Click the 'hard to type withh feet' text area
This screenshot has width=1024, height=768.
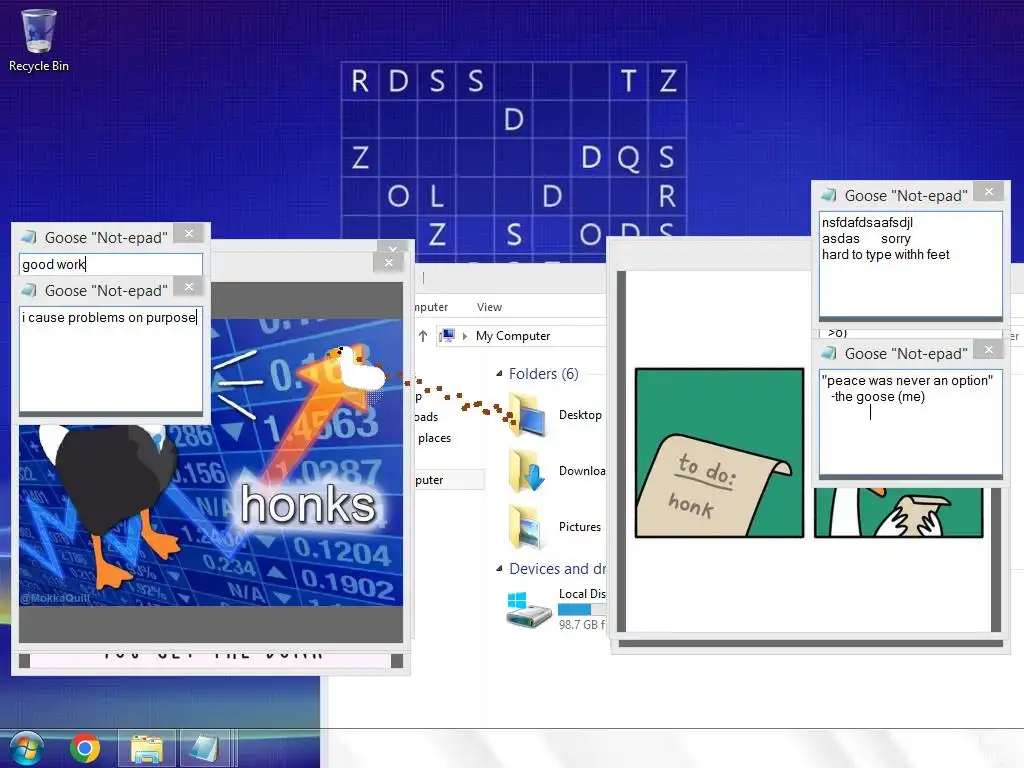[910, 264]
